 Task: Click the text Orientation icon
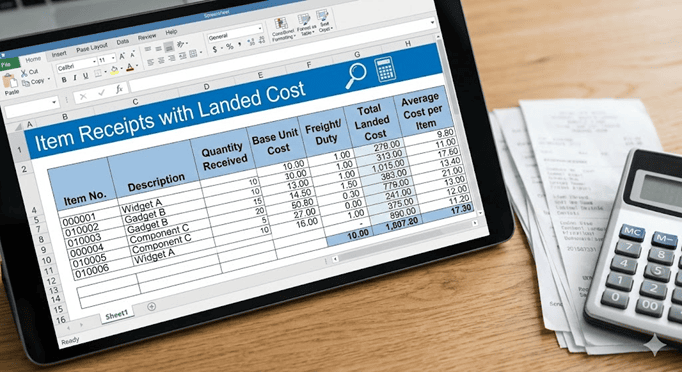(x=181, y=44)
